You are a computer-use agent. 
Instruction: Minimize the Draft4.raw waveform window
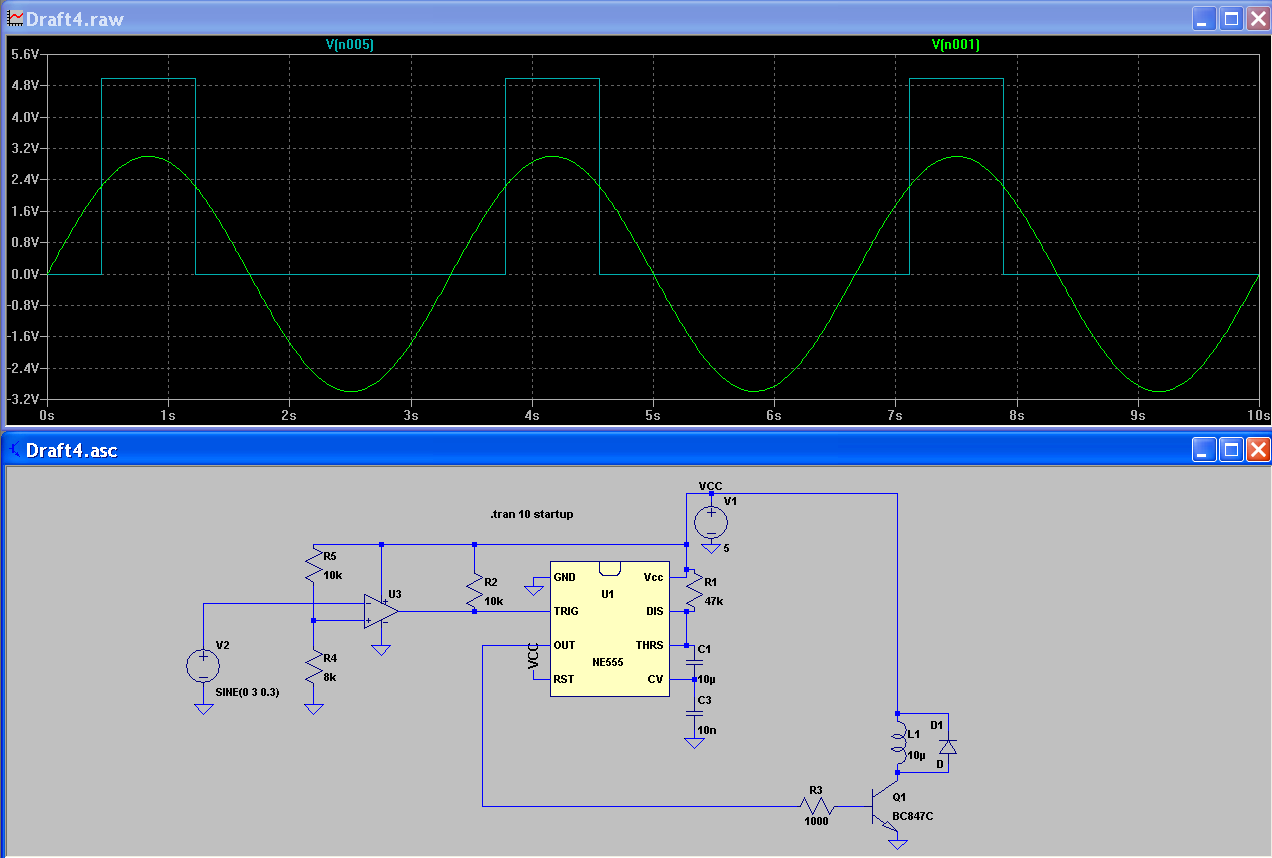(x=1204, y=18)
